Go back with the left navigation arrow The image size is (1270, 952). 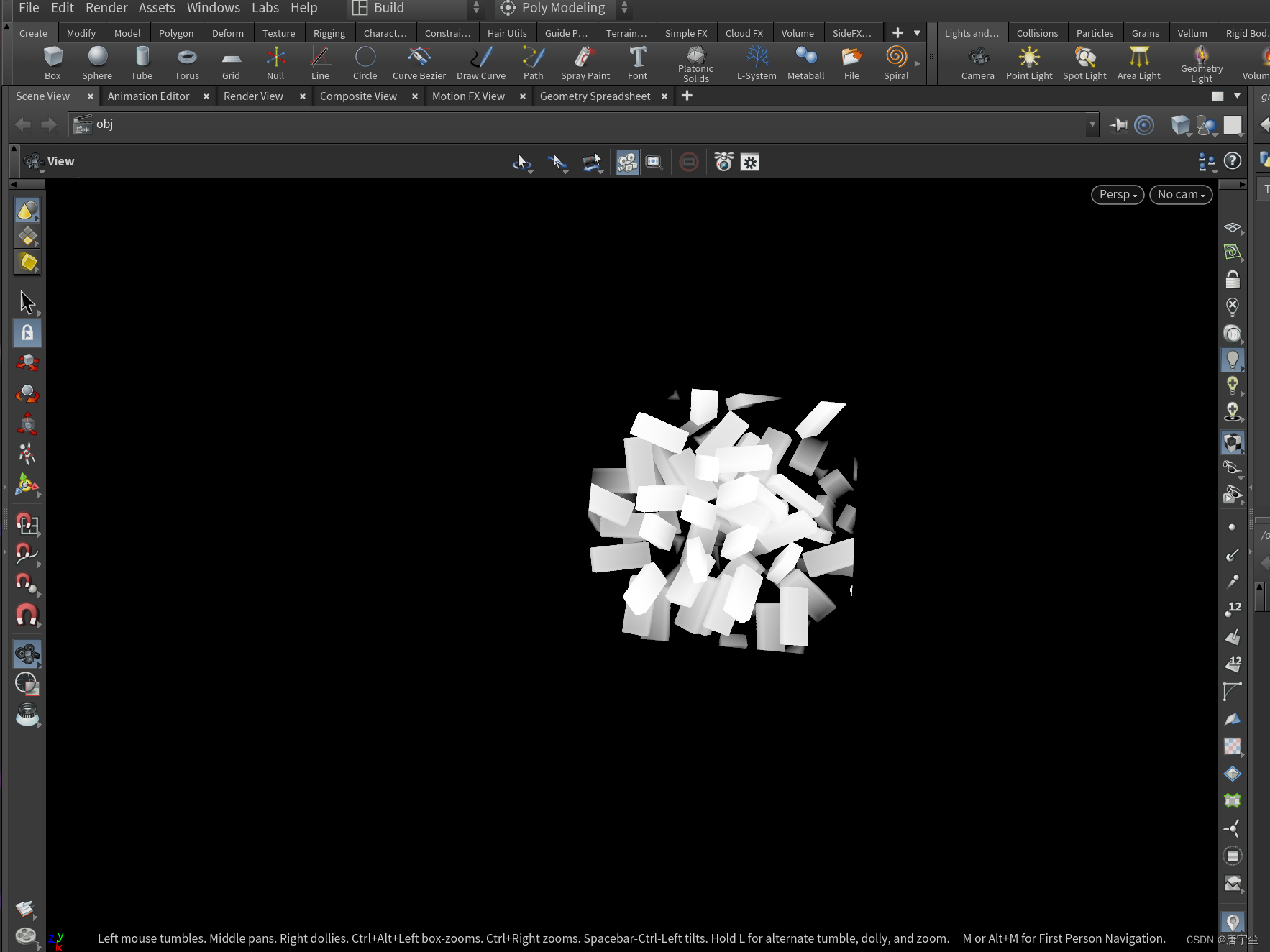click(x=23, y=125)
